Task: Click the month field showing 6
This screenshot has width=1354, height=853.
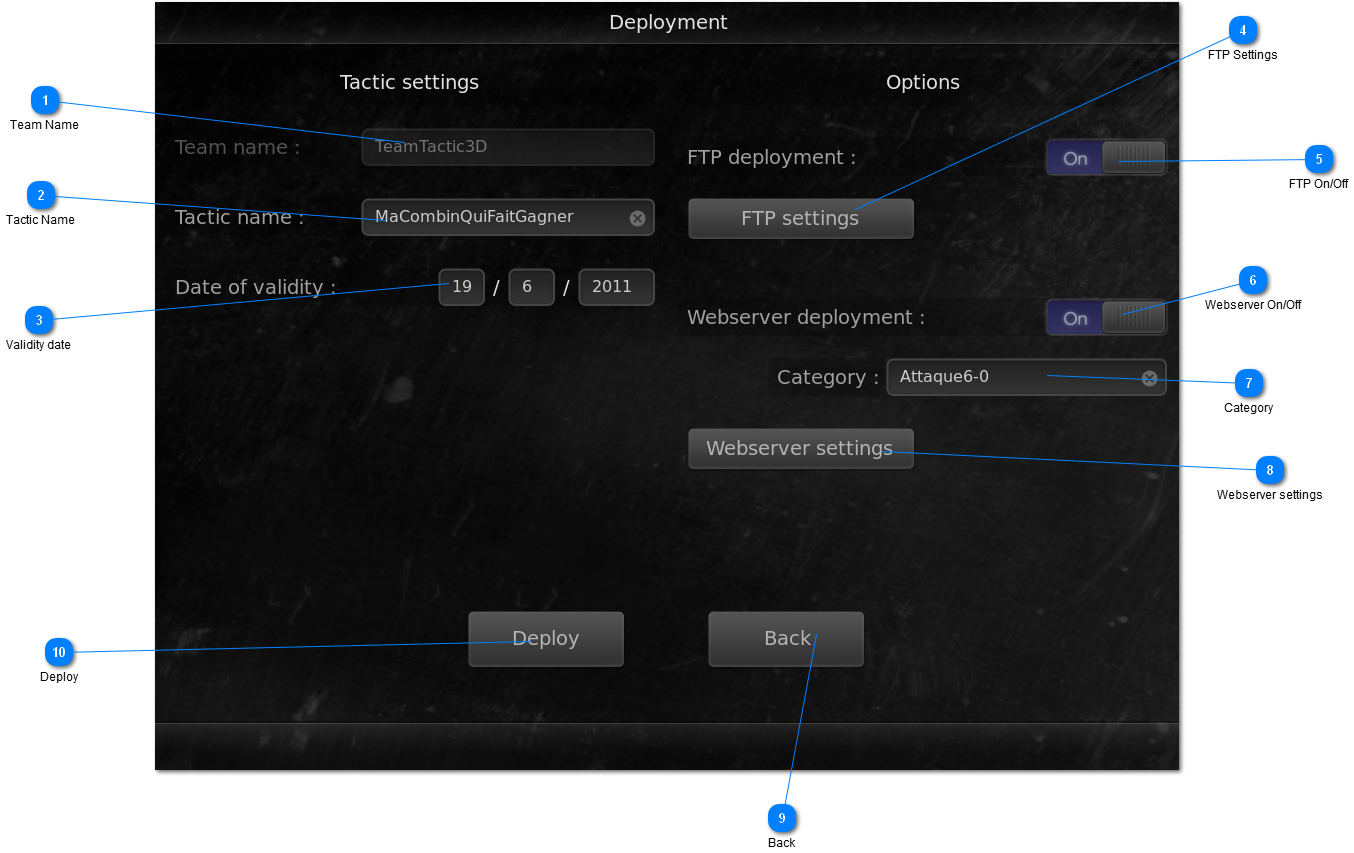Action: click(x=531, y=287)
